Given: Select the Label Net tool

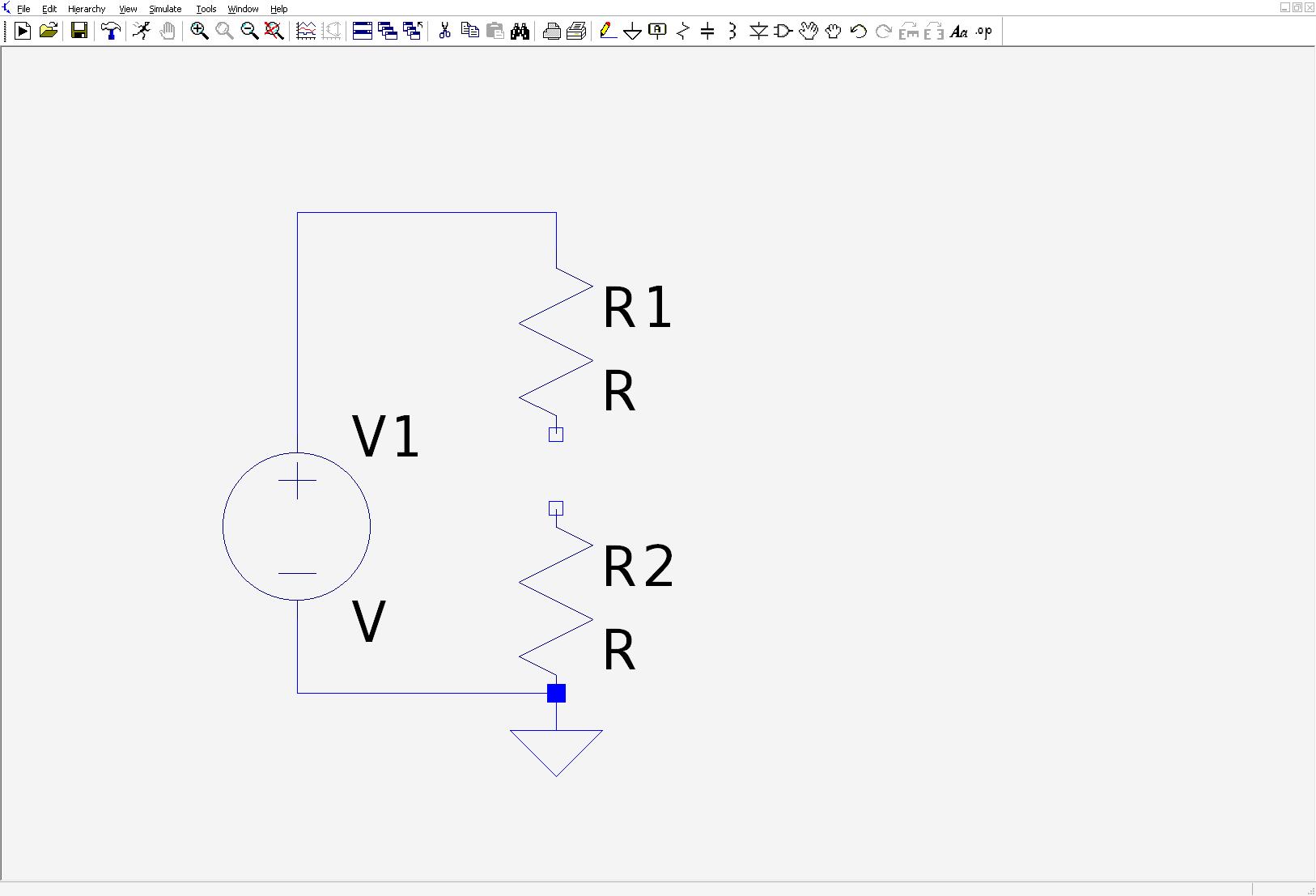Looking at the screenshot, I should pyautogui.click(x=657, y=32).
